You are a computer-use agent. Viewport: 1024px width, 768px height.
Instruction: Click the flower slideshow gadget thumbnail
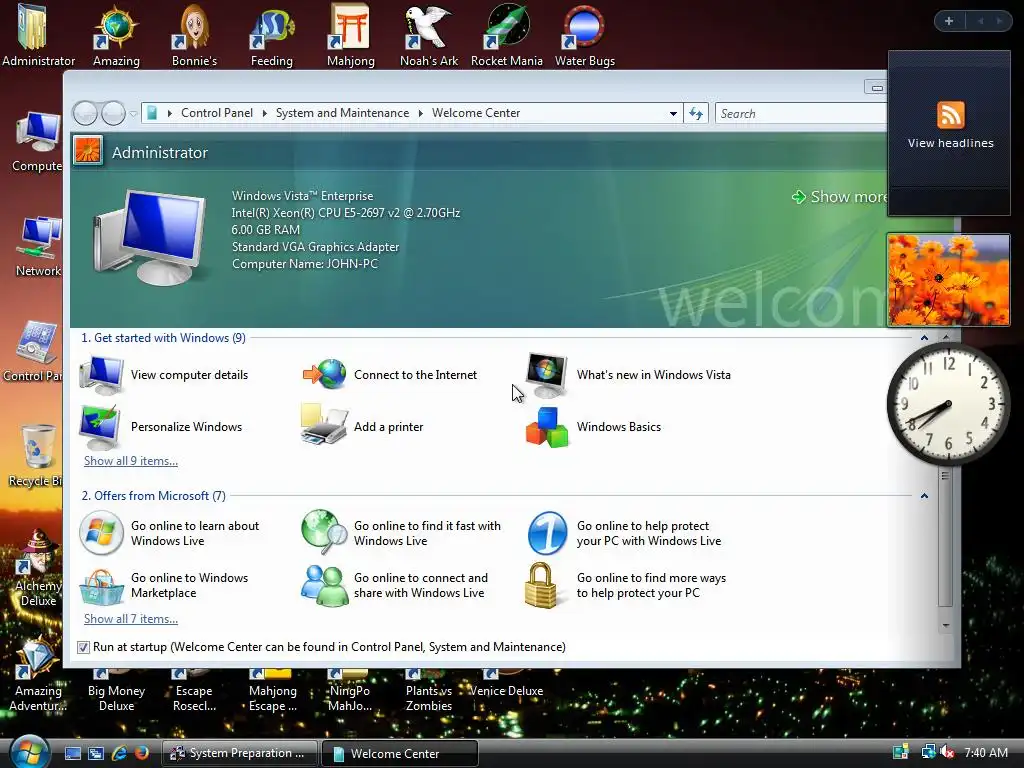pyautogui.click(x=948, y=280)
